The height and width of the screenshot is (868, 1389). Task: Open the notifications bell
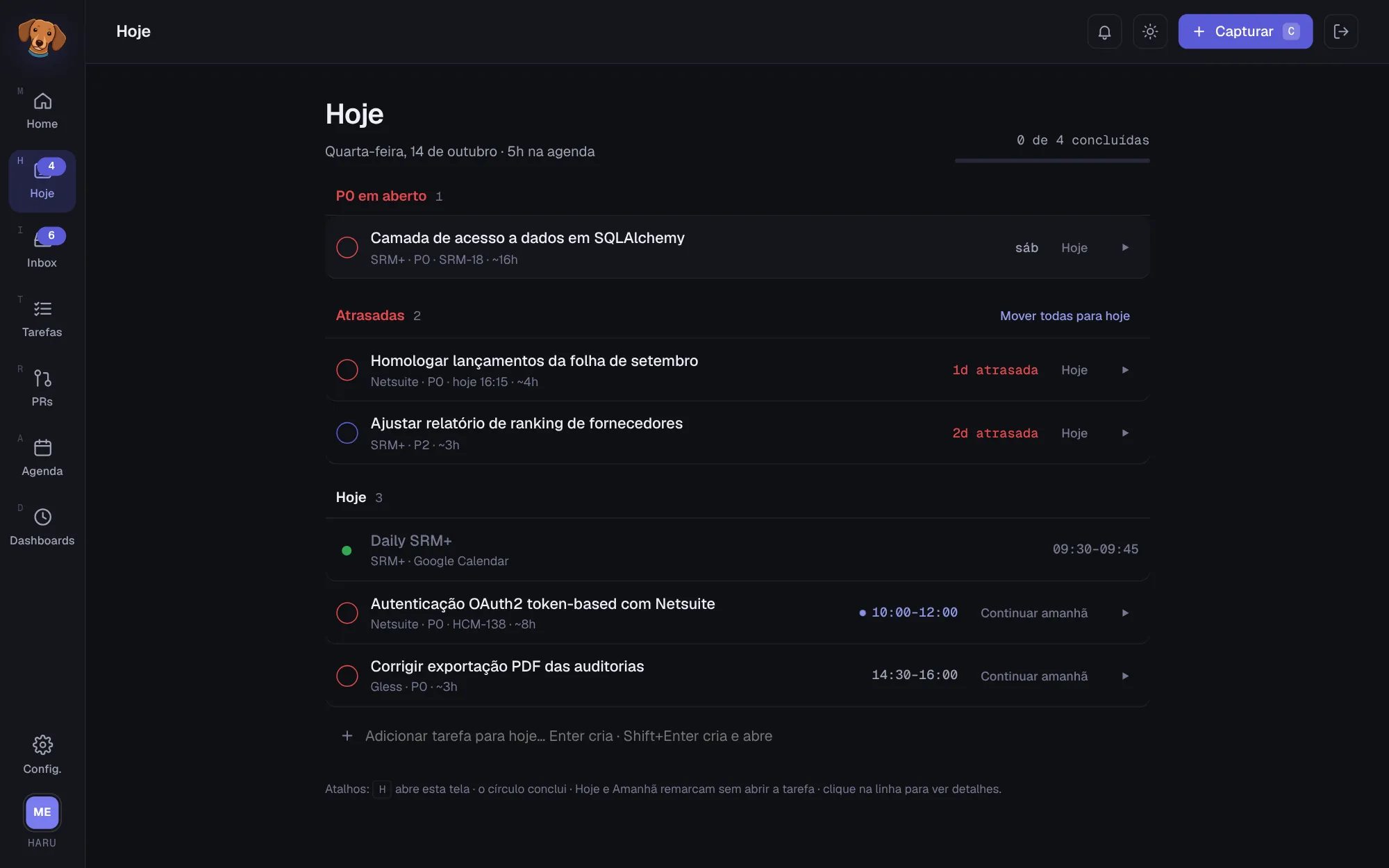click(x=1104, y=31)
